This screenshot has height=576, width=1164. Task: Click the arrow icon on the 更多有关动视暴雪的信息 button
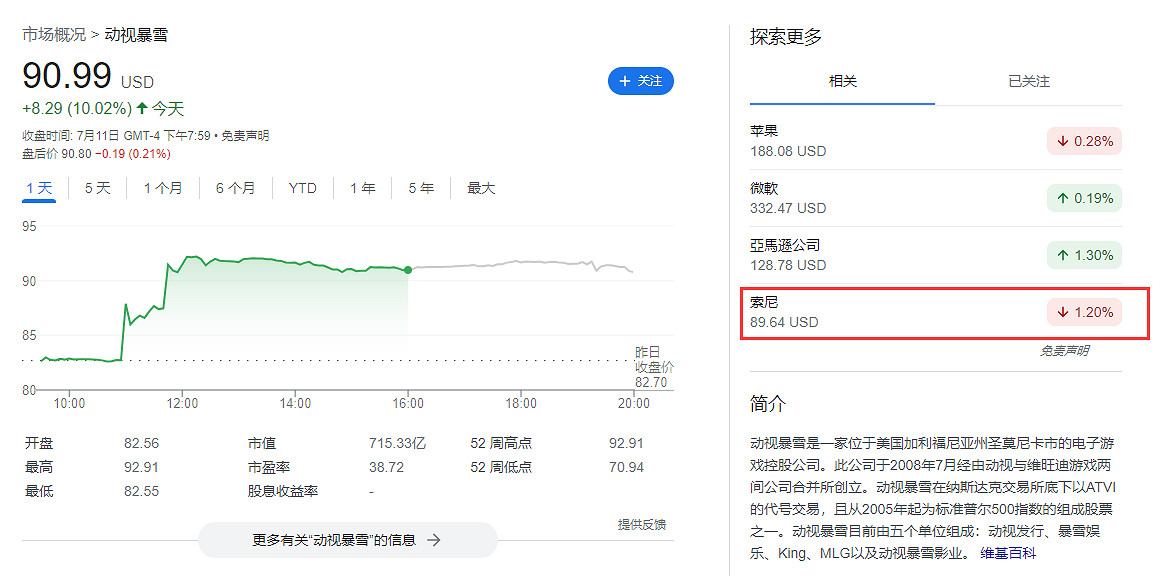coord(433,539)
